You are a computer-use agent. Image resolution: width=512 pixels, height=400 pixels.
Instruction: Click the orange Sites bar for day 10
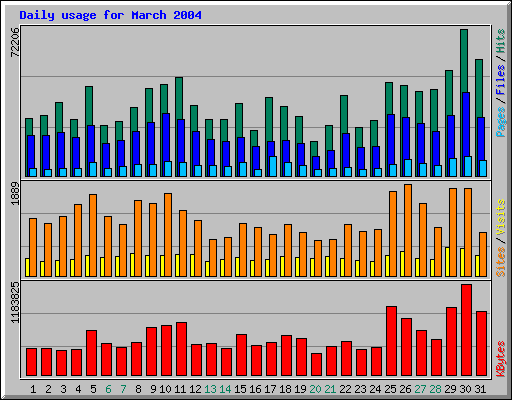click(x=168, y=235)
